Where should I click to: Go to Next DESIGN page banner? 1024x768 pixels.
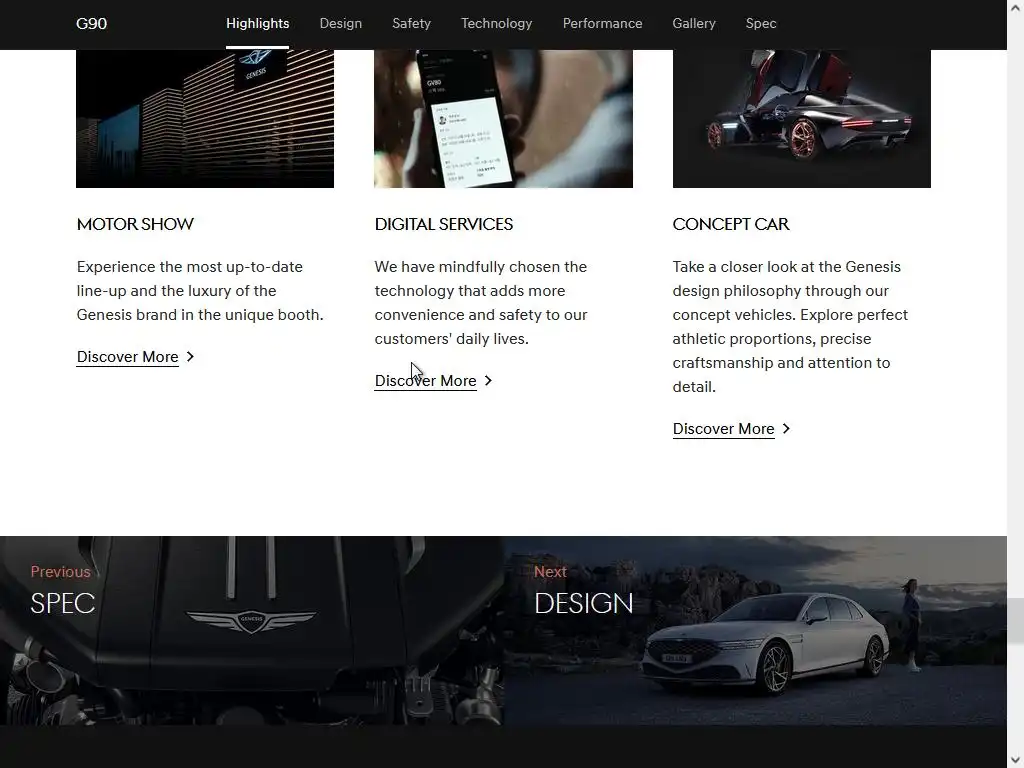coord(755,630)
